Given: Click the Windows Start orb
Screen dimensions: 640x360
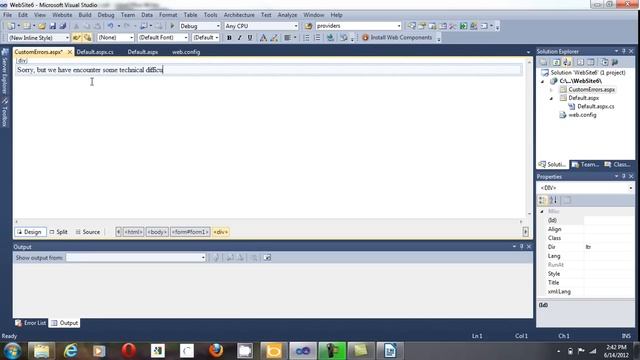Looking at the screenshot, I should 12,351.
